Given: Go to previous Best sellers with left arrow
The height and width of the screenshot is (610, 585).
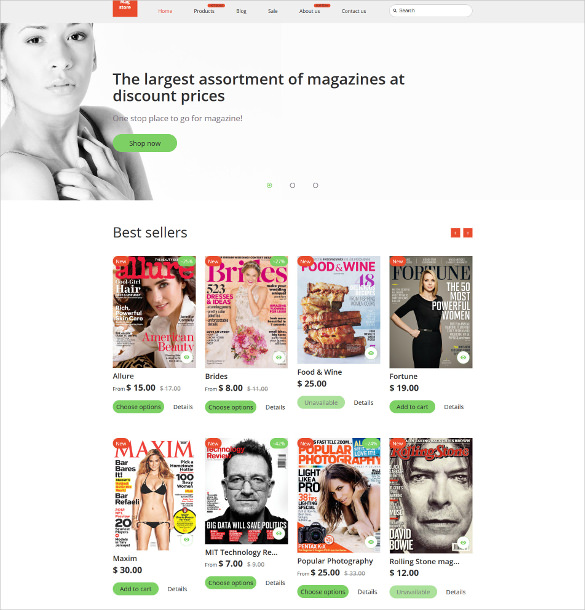Looking at the screenshot, I should pyautogui.click(x=455, y=233).
